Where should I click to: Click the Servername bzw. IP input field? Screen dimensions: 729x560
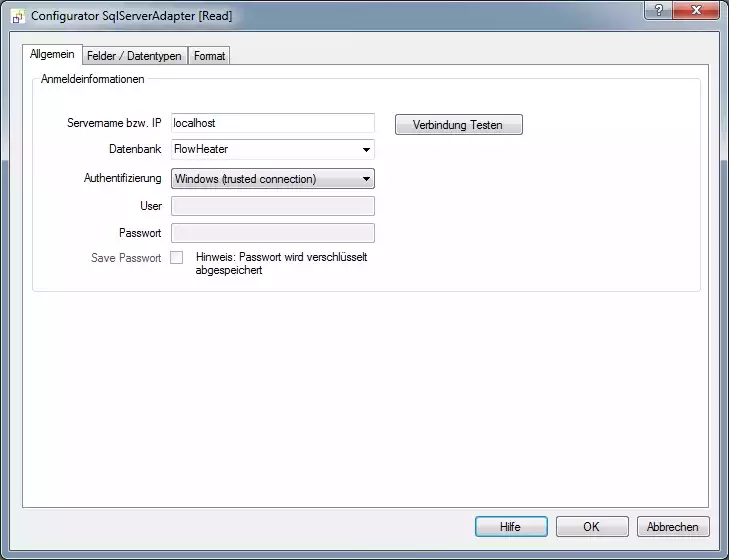pyautogui.click(x=272, y=123)
